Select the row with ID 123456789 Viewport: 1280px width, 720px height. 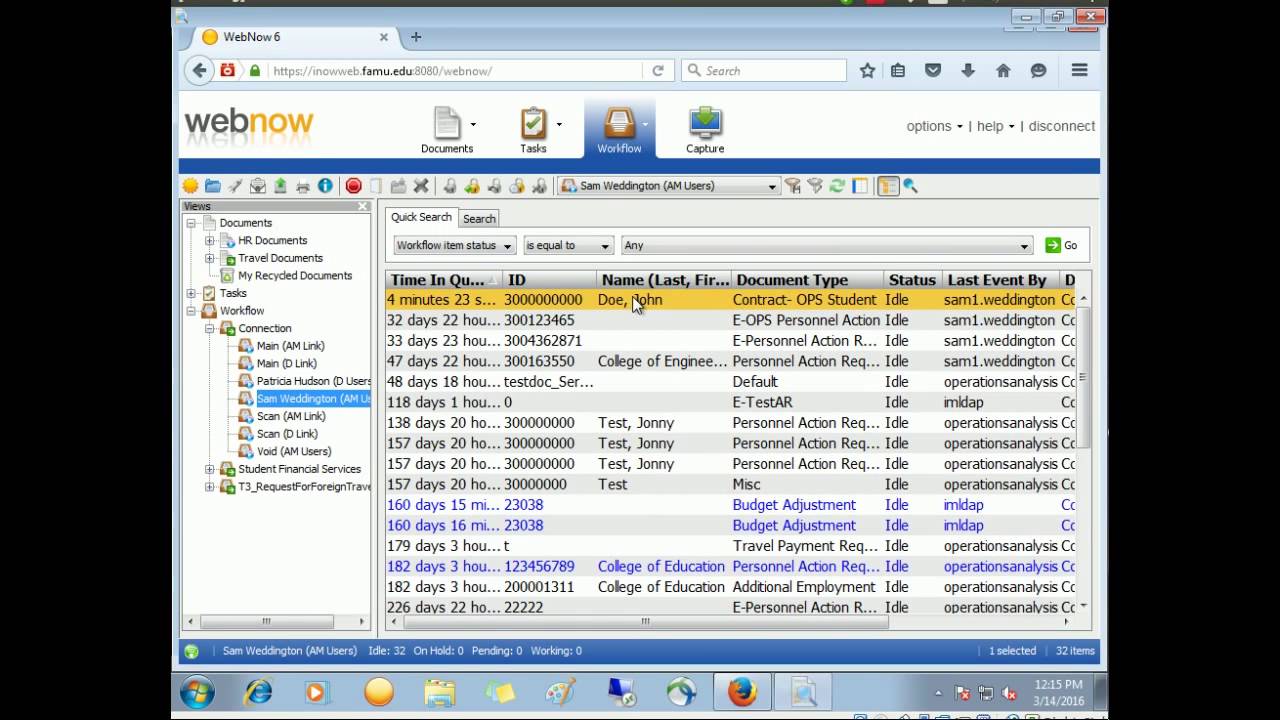tap(731, 566)
